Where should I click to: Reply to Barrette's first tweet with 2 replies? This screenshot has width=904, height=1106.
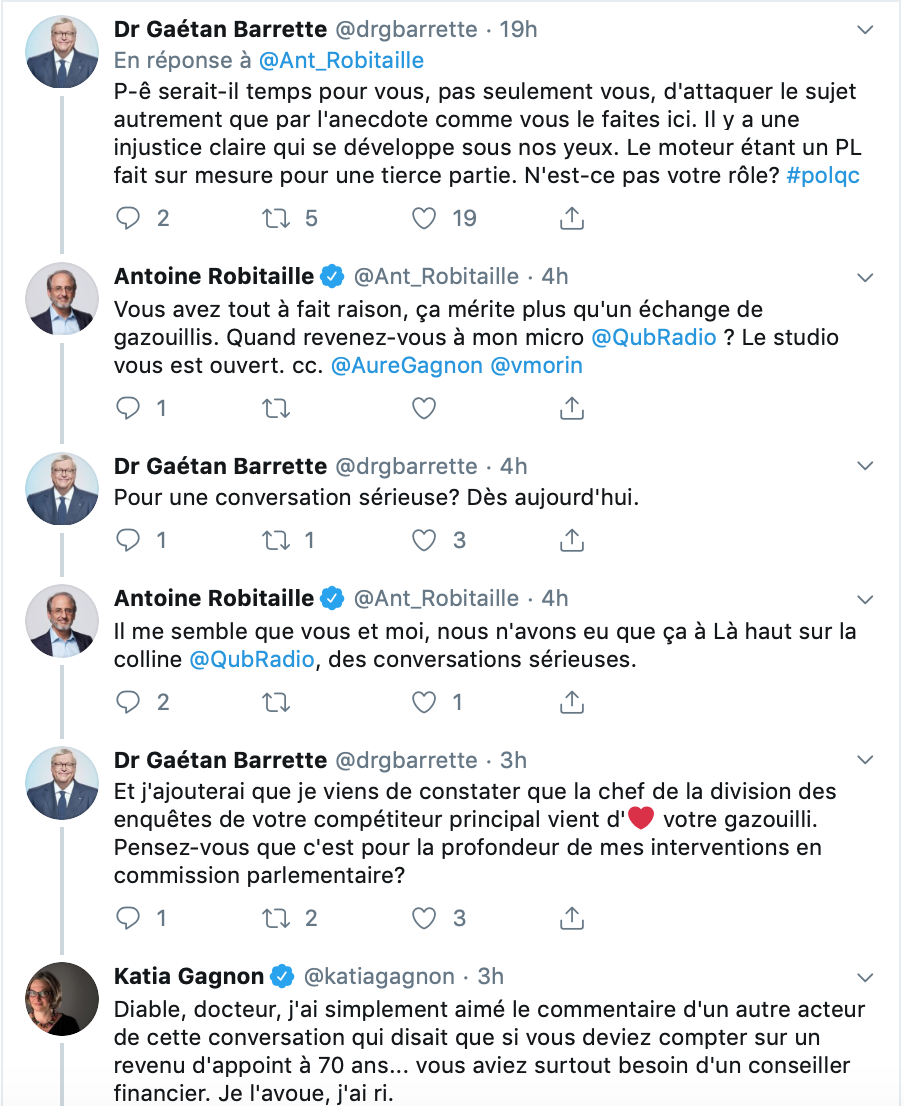pyautogui.click(x=128, y=219)
